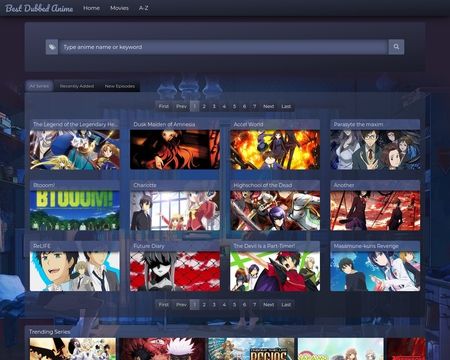The width and height of the screenshot is (450, 360).
Task: Go to page 7 in top pagination
Action: pos(254,106)
